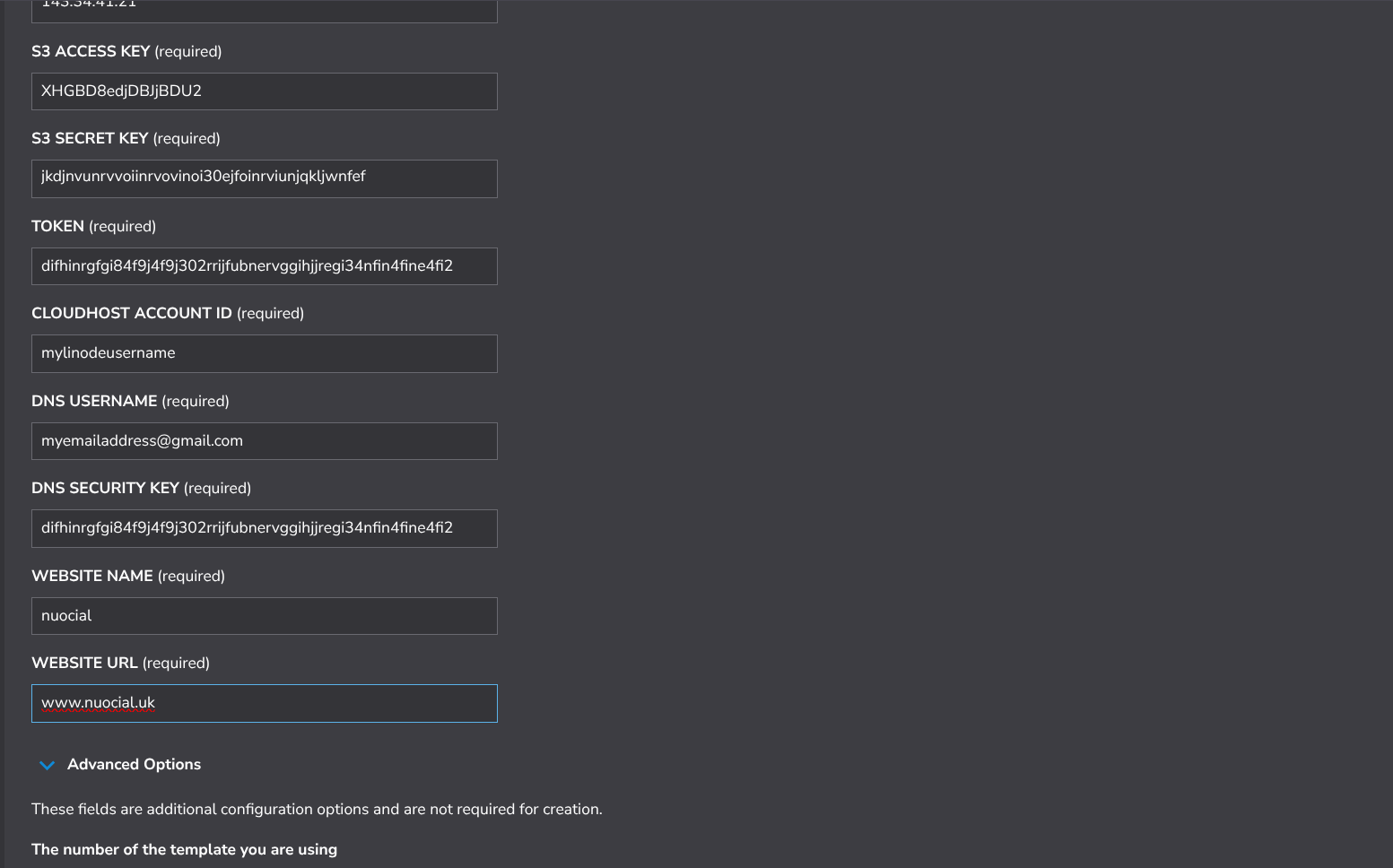The width and height of the screenshot is (1393, 868).
Task: Click the WEBSITE URL label
Action: point(85,663)
